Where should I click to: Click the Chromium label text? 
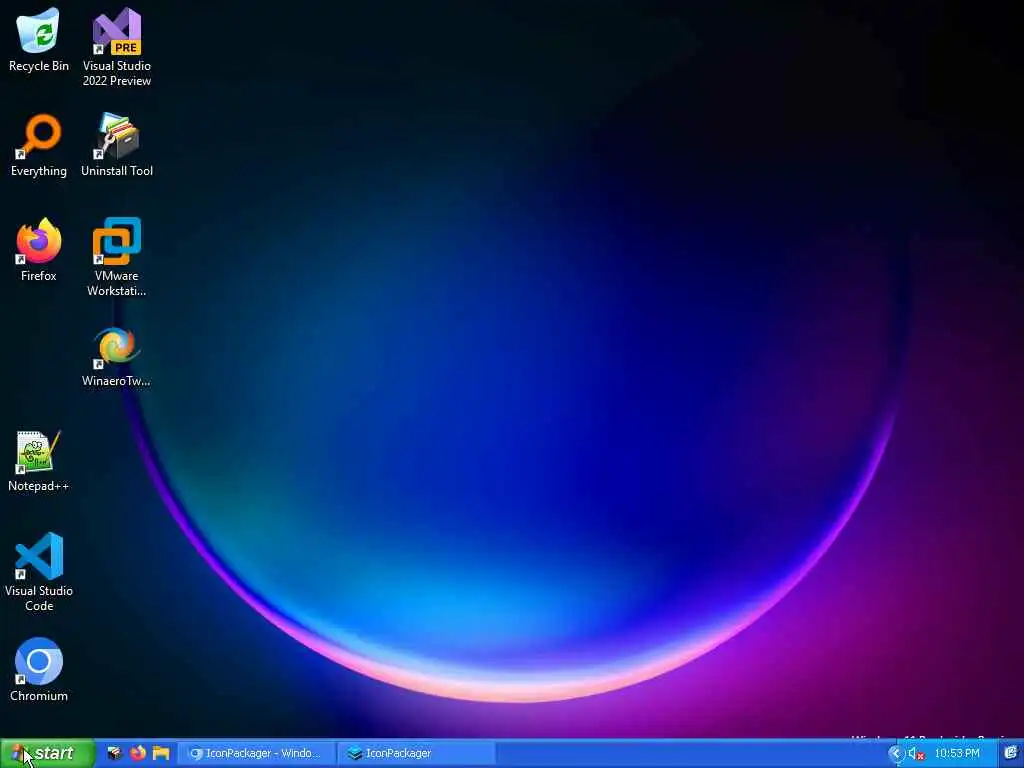[39, 696]
